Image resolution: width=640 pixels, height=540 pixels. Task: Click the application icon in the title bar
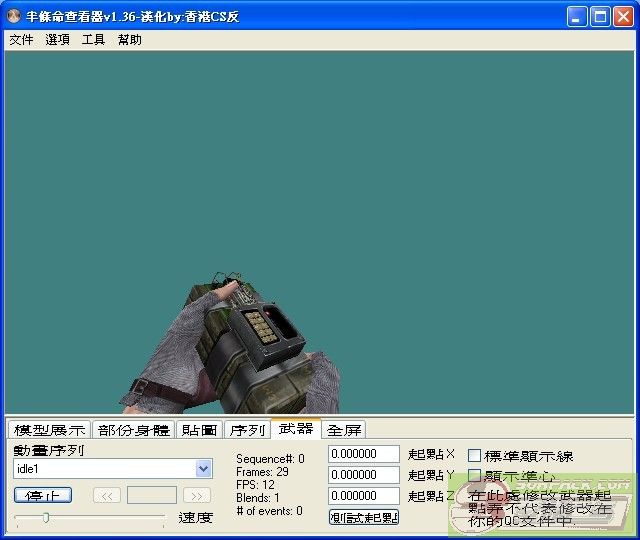click(15, 16)
